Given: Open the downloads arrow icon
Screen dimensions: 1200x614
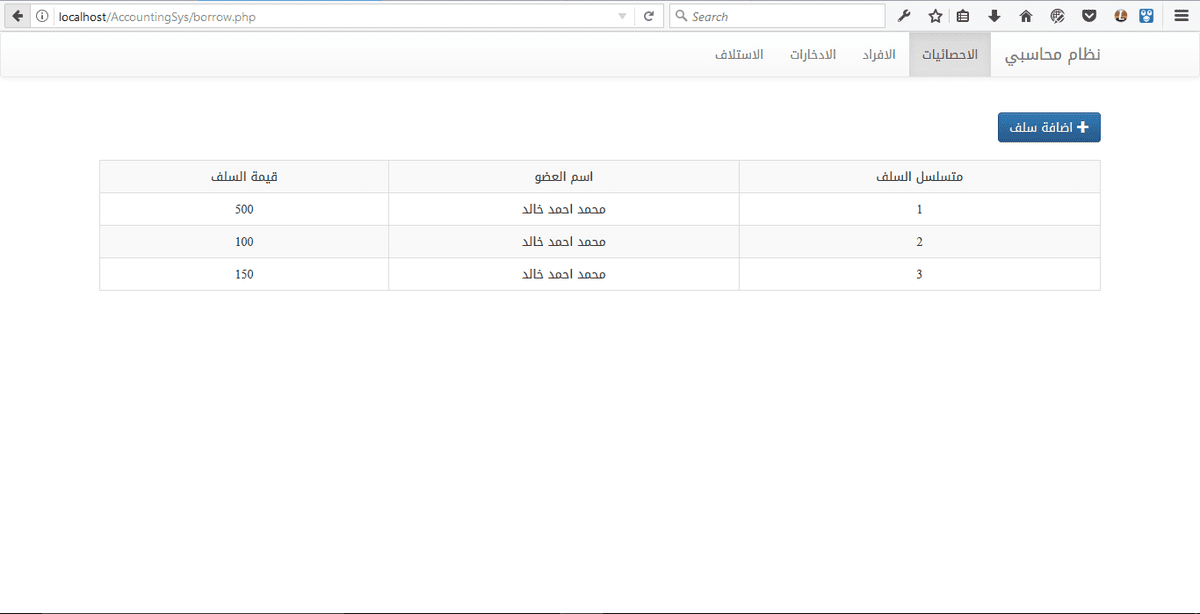Looking at the screenshot, I should [994, 16].
